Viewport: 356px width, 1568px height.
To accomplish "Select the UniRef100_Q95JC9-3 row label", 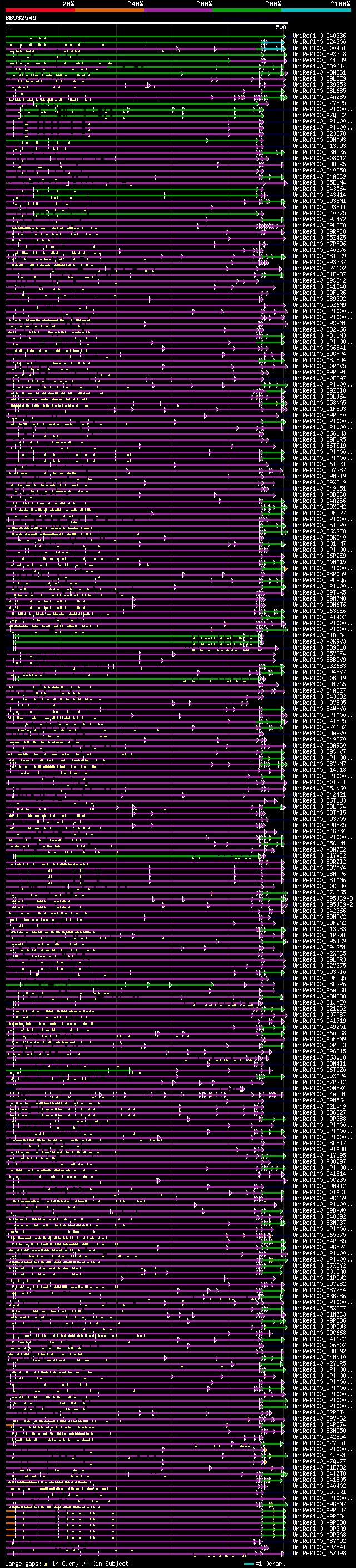I will (323, 898).
